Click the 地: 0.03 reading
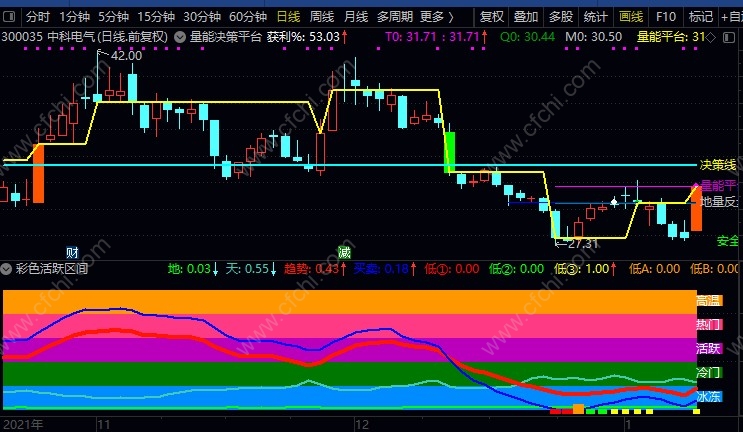Viewport: 743px width, 432px height. [x=193, y=269]
